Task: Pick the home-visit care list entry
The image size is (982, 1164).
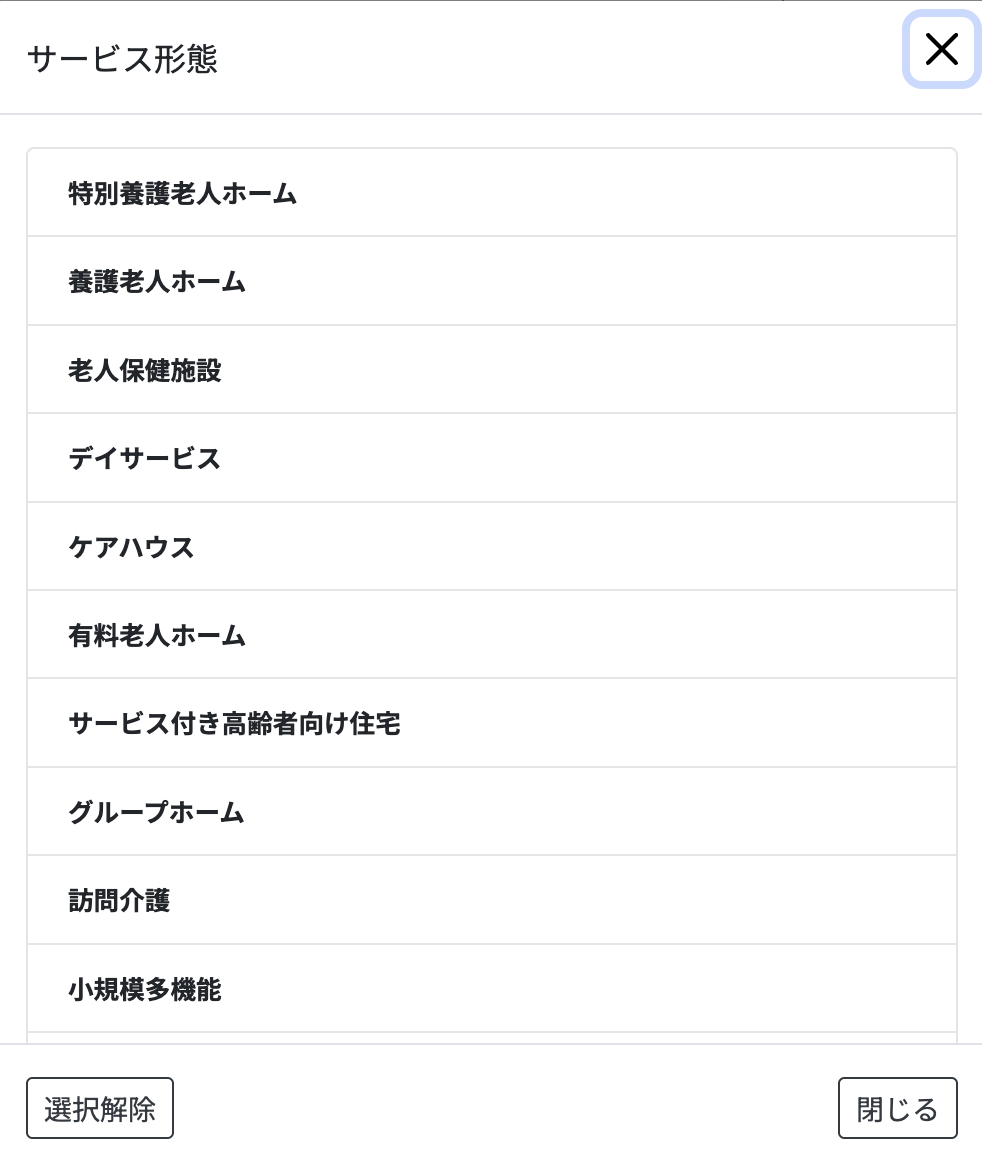Action: coord(119,900)
